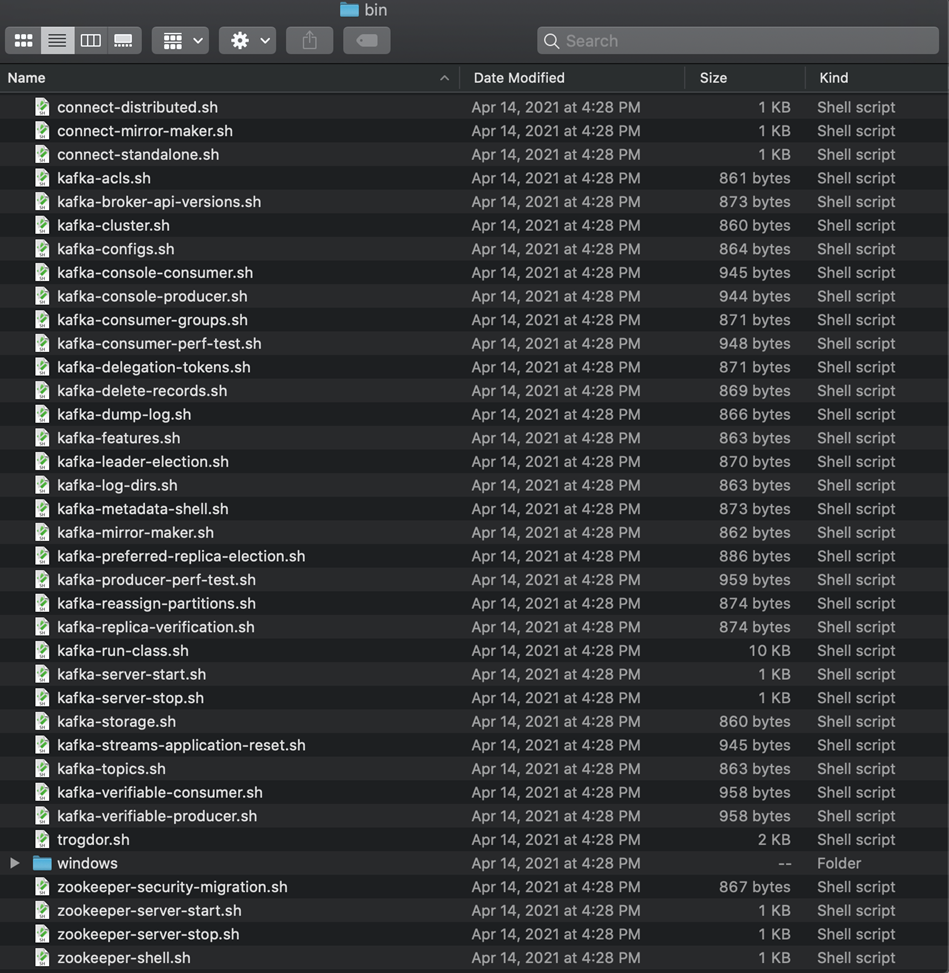Click the Folder kind label of windows
This screenshot has height=973, width=949.
[839, 863]
